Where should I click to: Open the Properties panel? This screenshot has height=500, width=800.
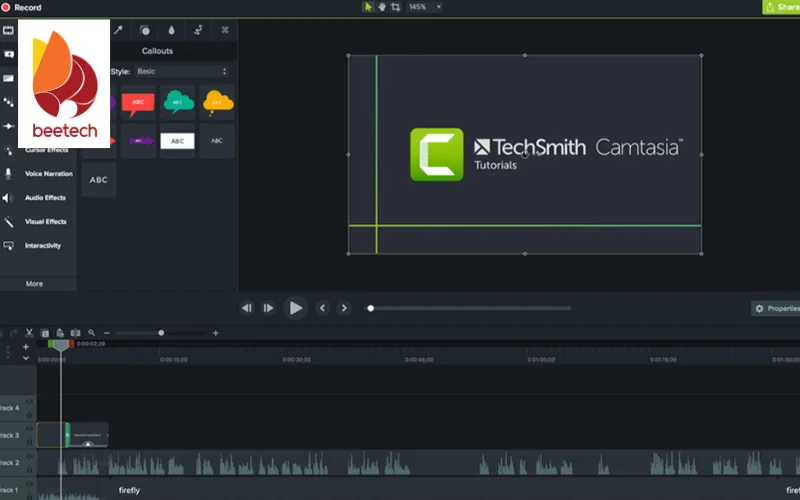point(776,309)
